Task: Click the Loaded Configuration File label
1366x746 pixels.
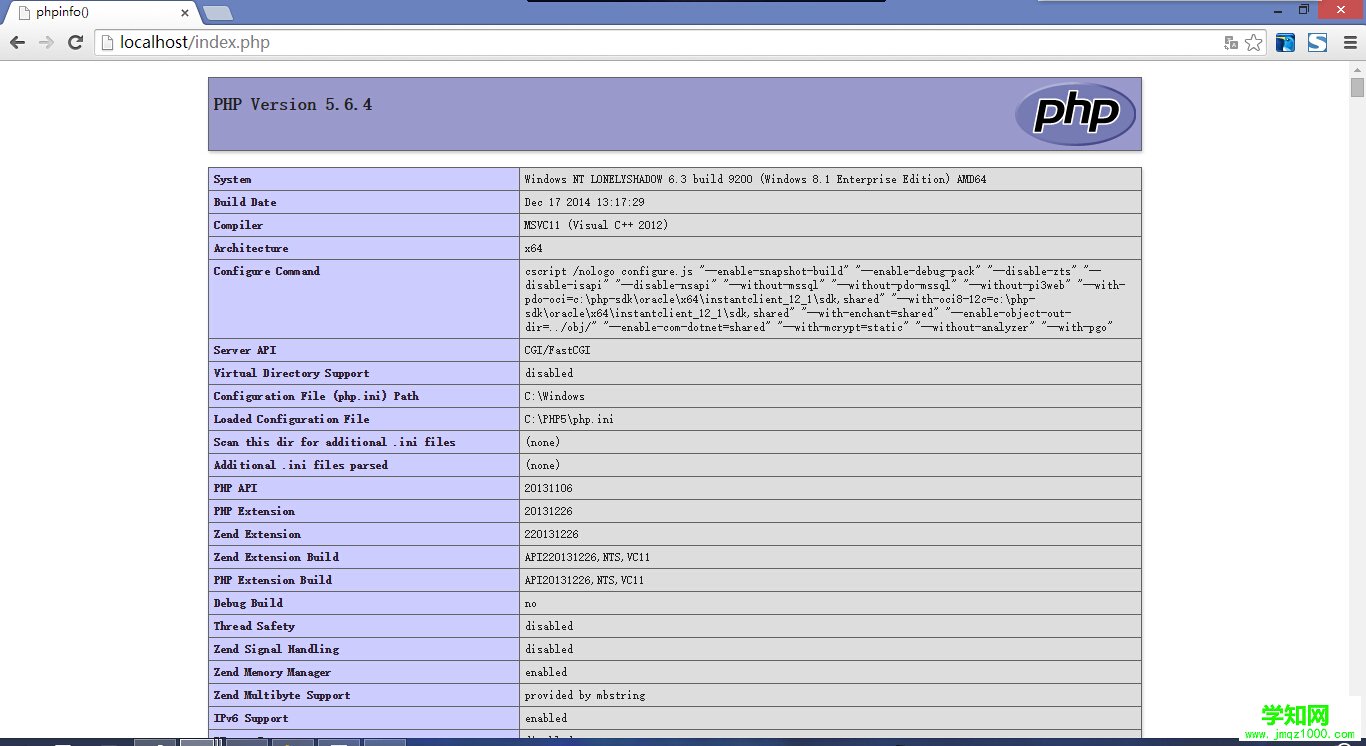Action: pyautogui.click(x=291, y=419)
